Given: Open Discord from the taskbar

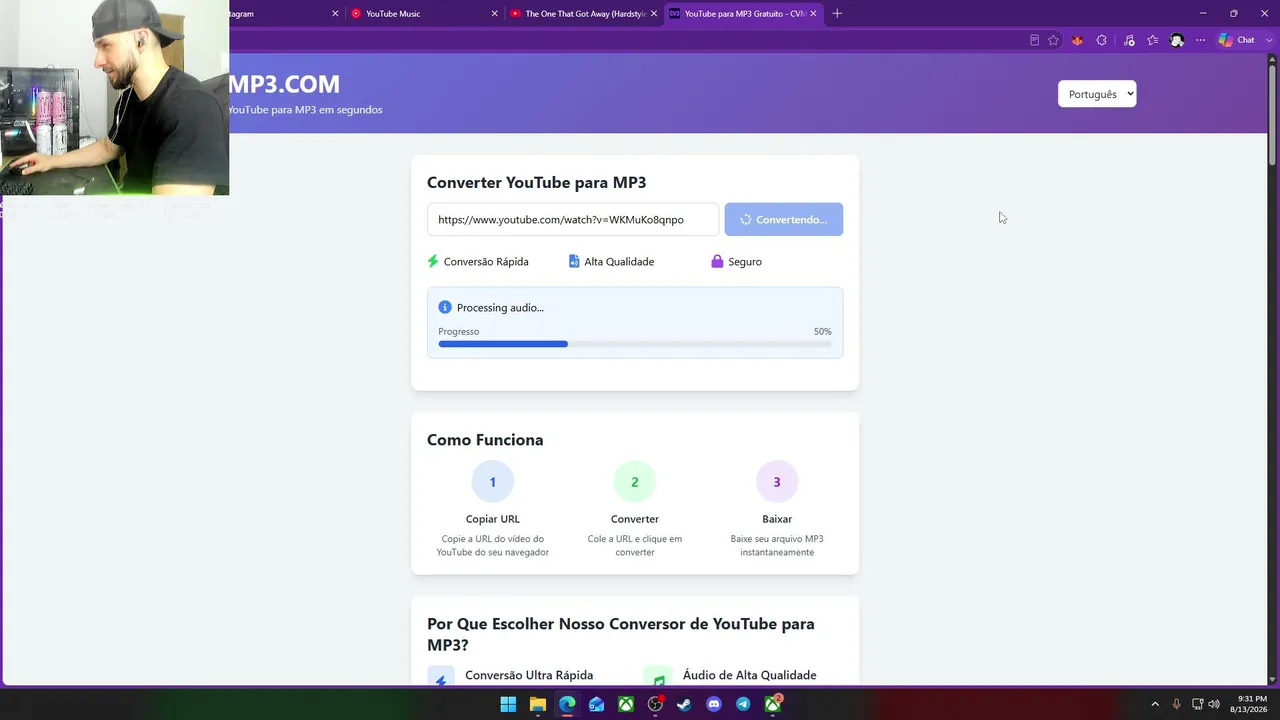Looking at the screenshot, I should [714, 704].
